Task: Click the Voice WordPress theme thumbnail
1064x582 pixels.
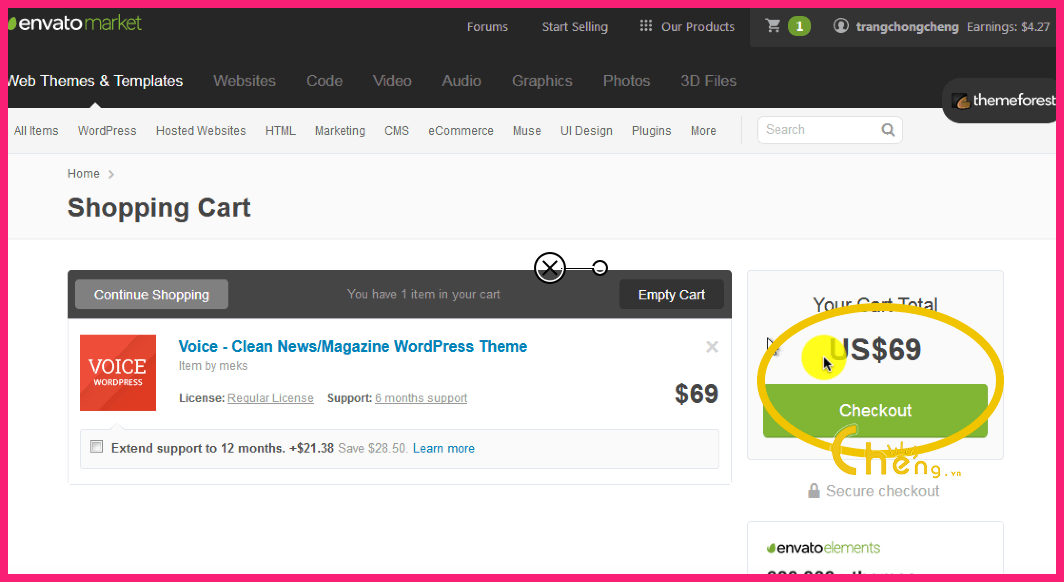Action: click(118, 372)
